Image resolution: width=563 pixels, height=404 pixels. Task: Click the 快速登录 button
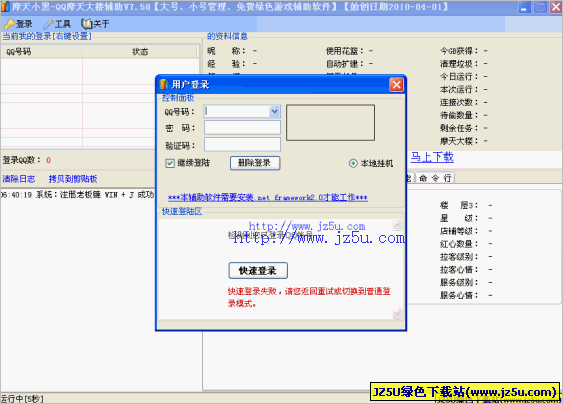[258, 270]
